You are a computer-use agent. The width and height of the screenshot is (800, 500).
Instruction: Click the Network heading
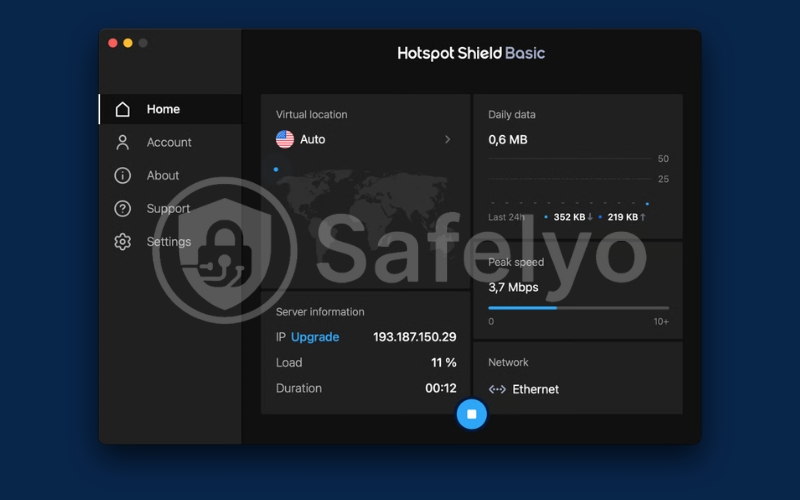pyautogui.click(x=508, y=362)
